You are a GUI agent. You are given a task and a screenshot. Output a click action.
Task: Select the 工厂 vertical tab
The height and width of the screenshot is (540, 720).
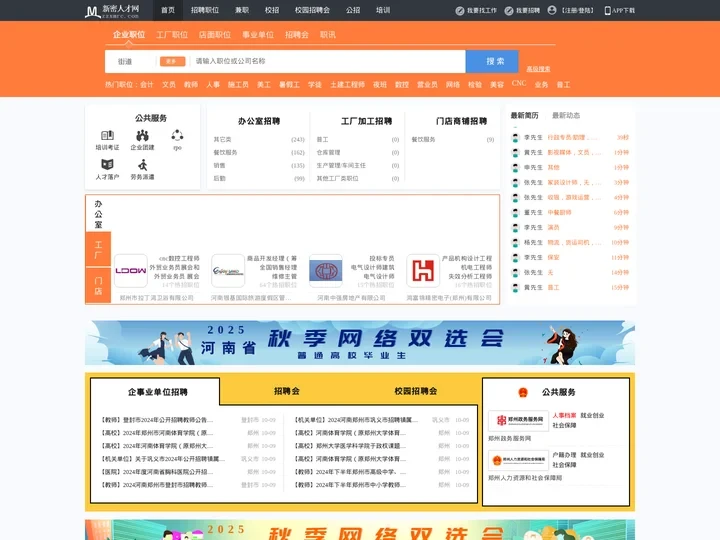coord(98,249)
